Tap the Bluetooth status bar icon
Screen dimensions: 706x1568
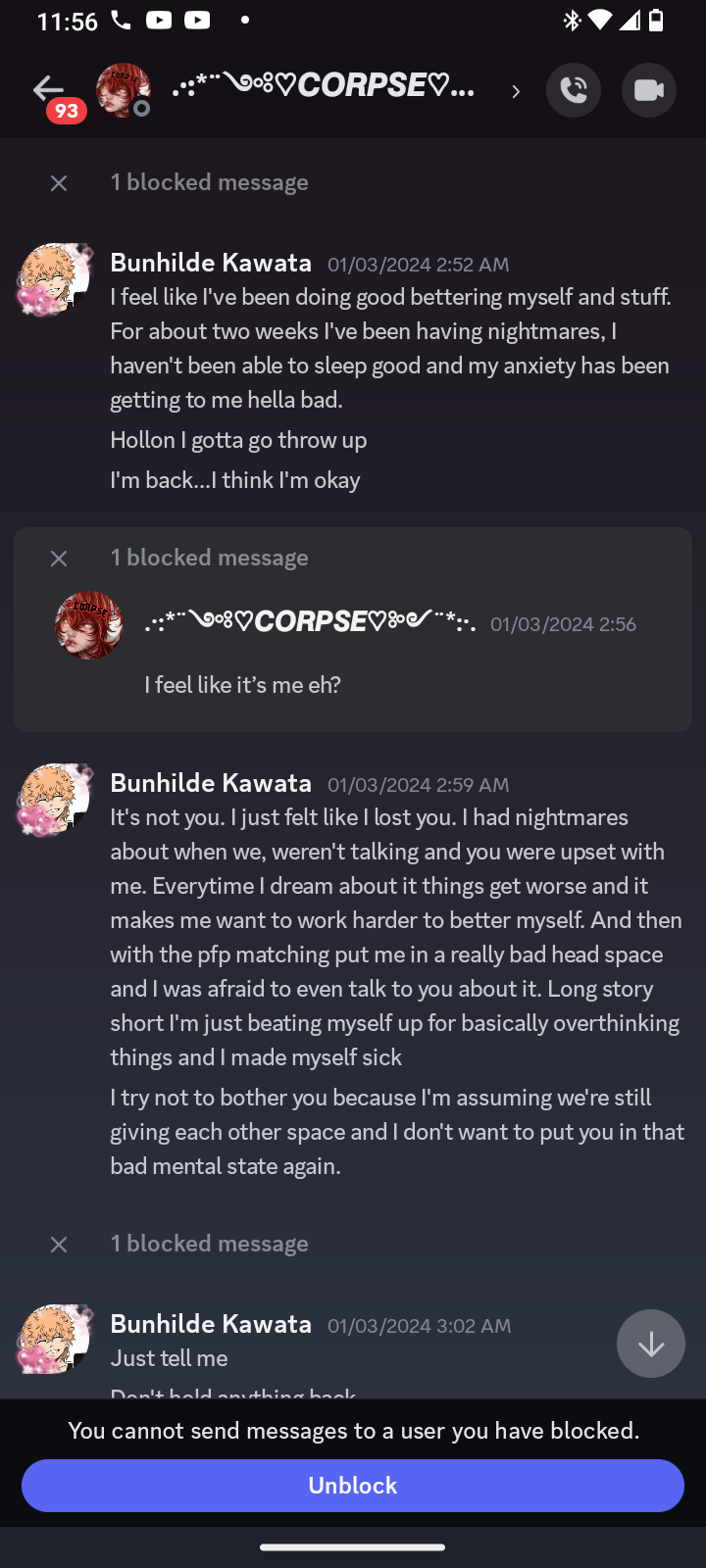click(x=572, y=21)
